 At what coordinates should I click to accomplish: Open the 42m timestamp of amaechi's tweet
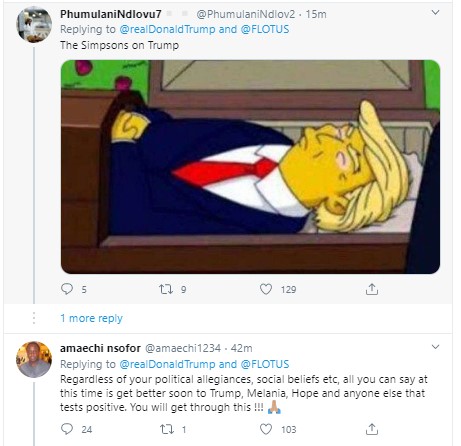pyautogui.click(x=241, y=348)
